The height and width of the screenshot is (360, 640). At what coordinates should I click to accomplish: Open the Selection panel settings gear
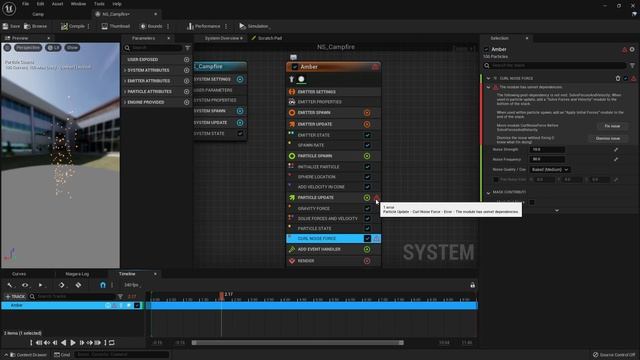coord(632,49)
